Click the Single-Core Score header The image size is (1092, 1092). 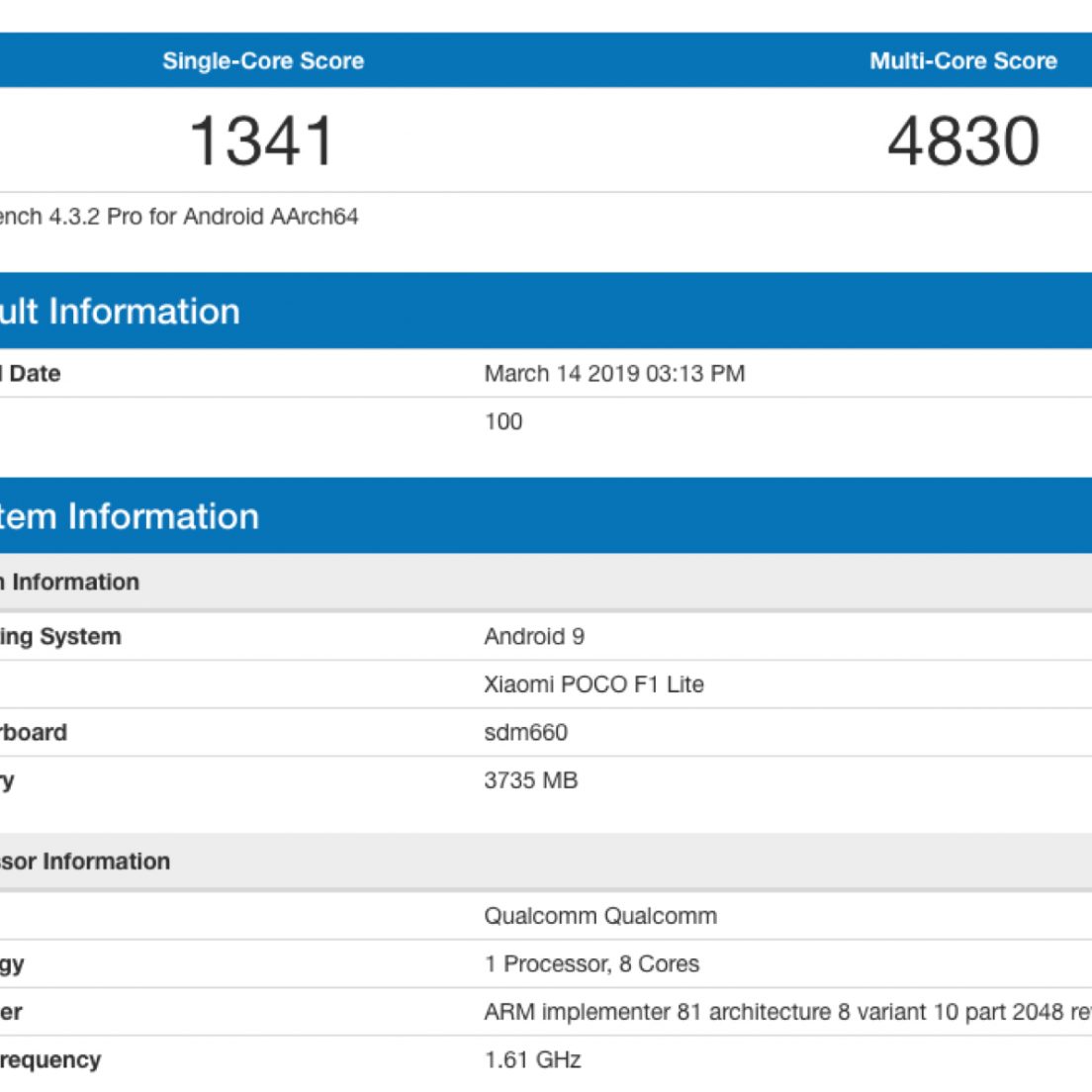[263, 61]
